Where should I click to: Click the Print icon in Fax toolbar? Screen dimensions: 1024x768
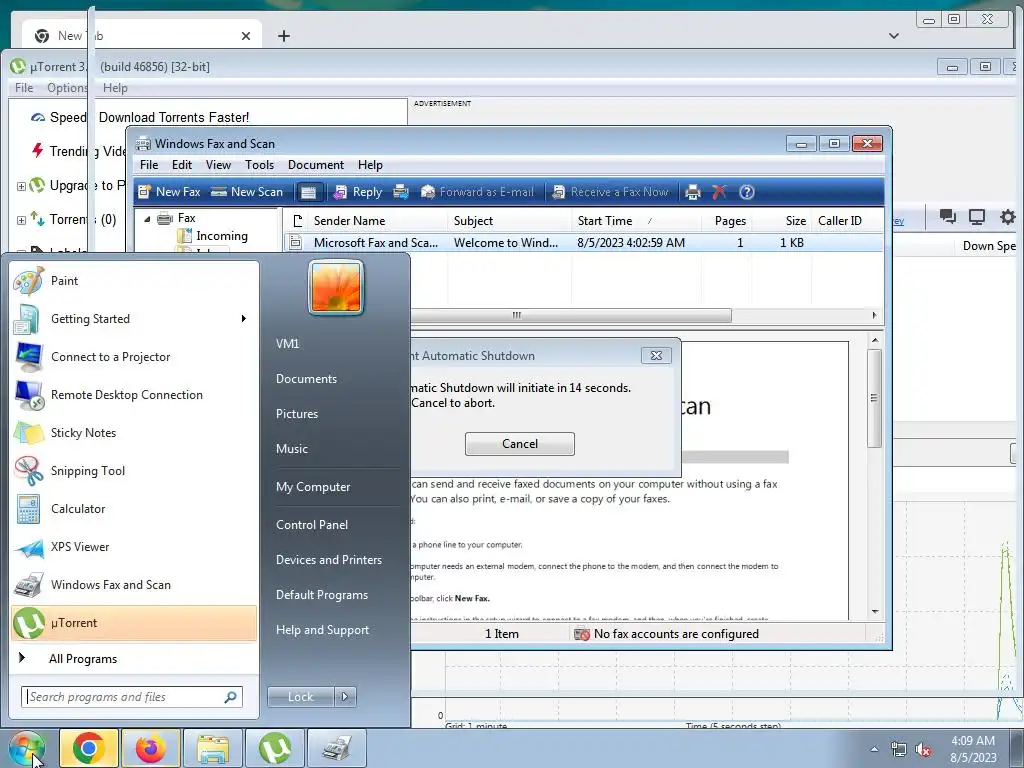[x=693, y=192]
